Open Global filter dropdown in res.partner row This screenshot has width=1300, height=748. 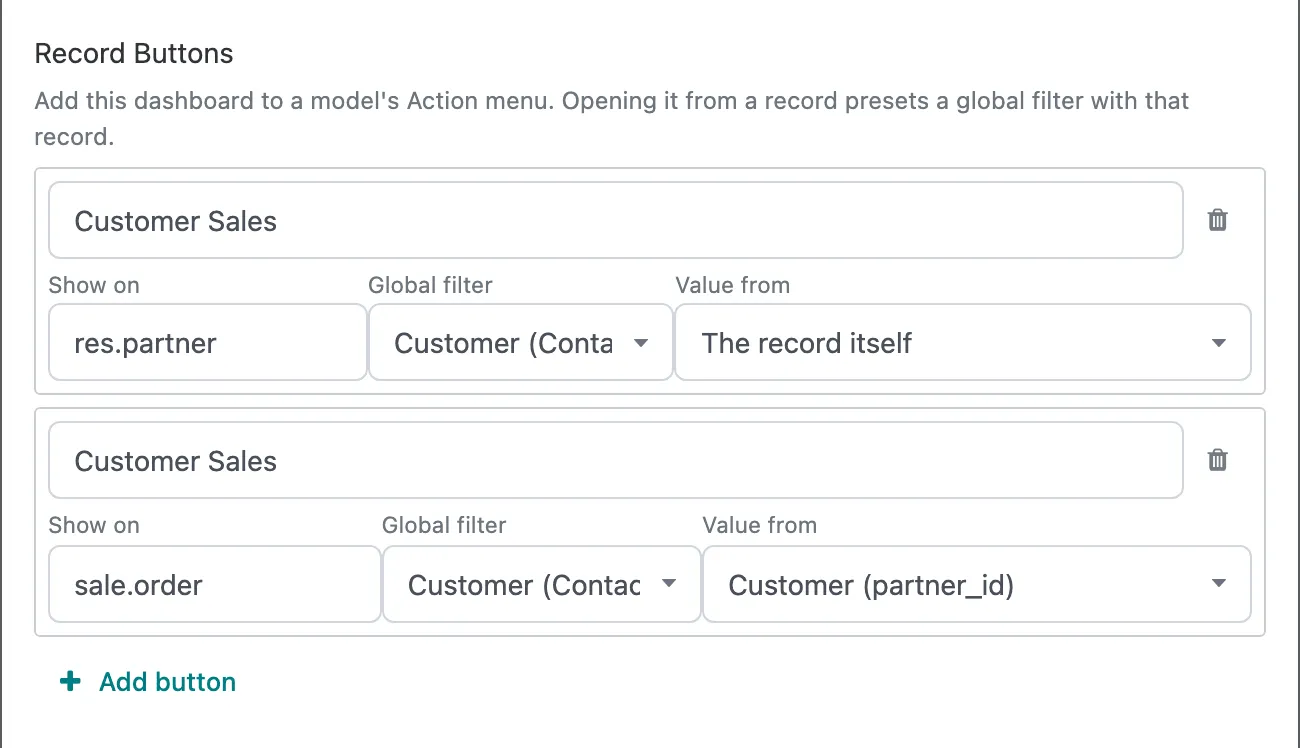521,343
